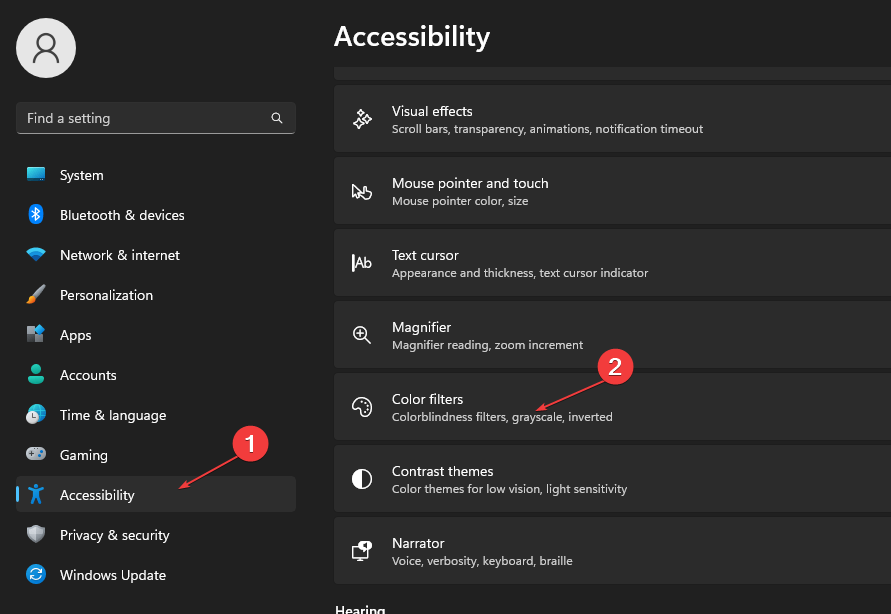Viewport: 891px width, 614px height.
Task: Select Accounts in the sidebar
Action: (x=87, y=375)
